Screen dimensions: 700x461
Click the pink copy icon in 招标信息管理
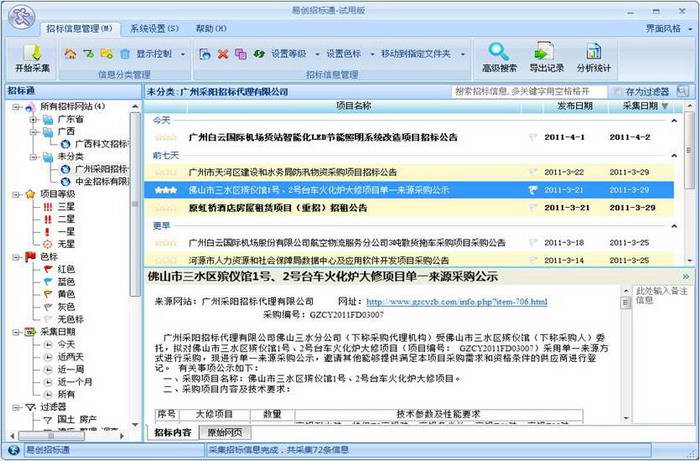241,54
